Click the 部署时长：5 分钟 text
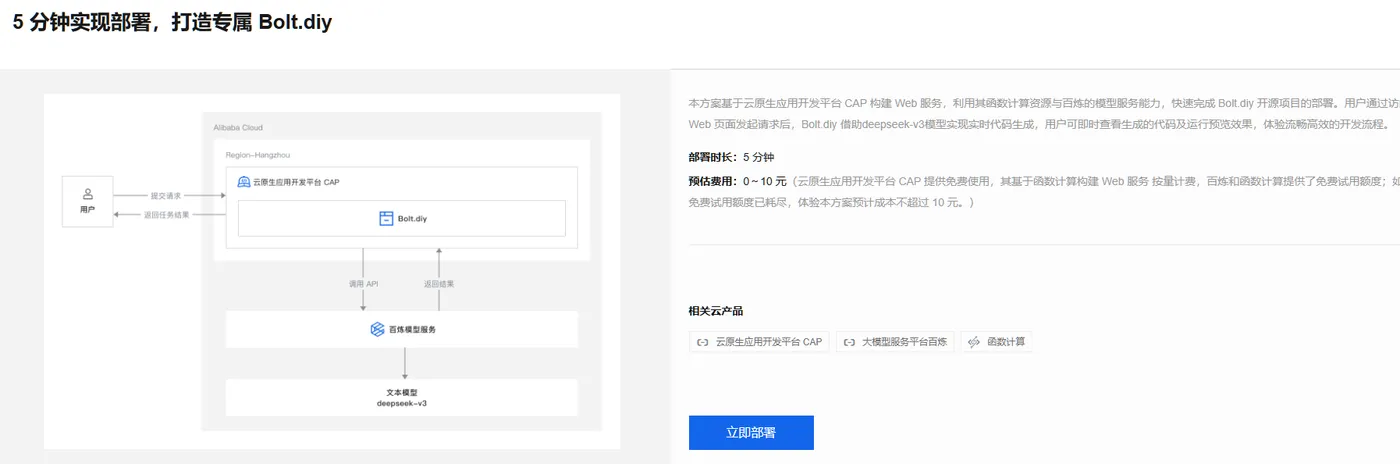The width and height of the screenshot is (1400, 464). click(731, 157)
